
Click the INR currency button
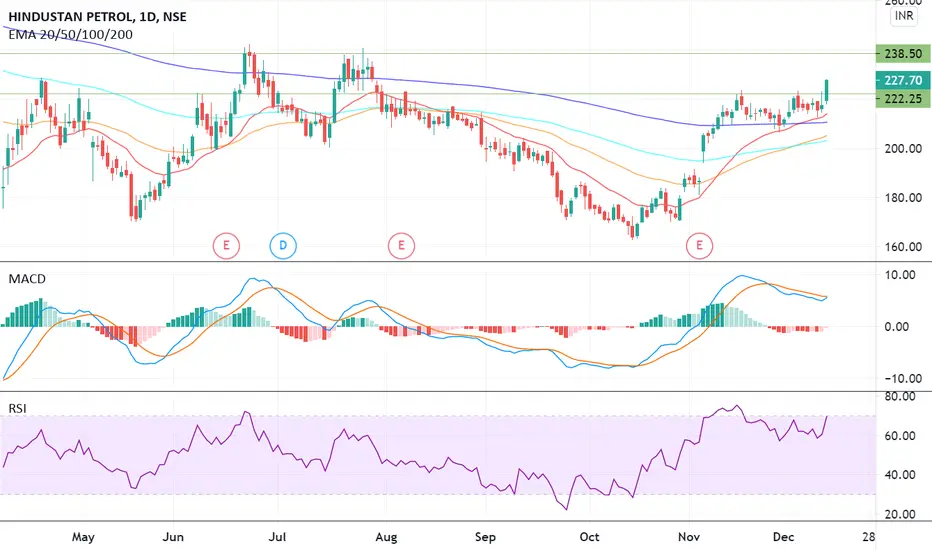pyautogui.click(x=903, y=15)
